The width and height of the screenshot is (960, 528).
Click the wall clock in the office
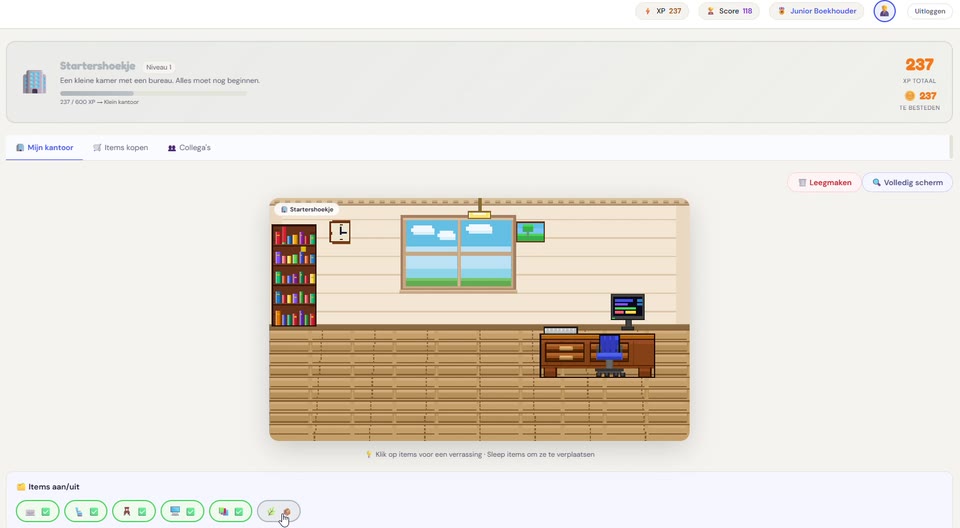340,232
